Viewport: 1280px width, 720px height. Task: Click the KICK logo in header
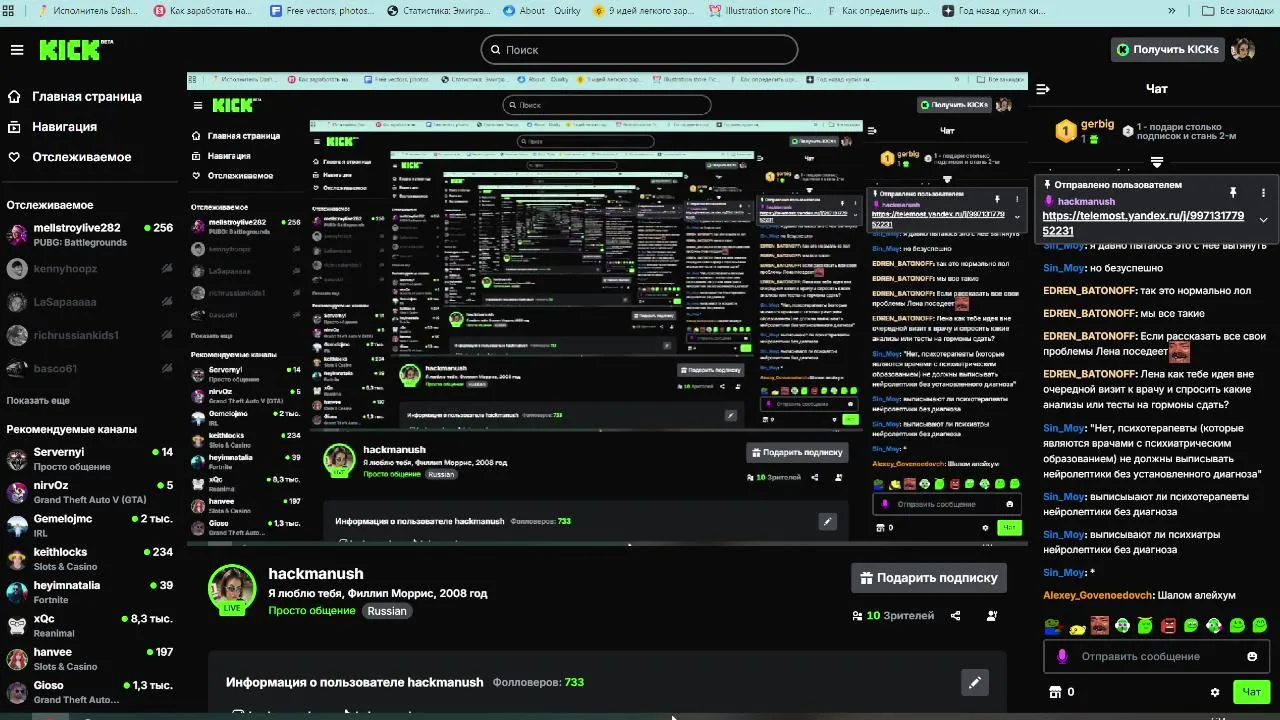75,50
